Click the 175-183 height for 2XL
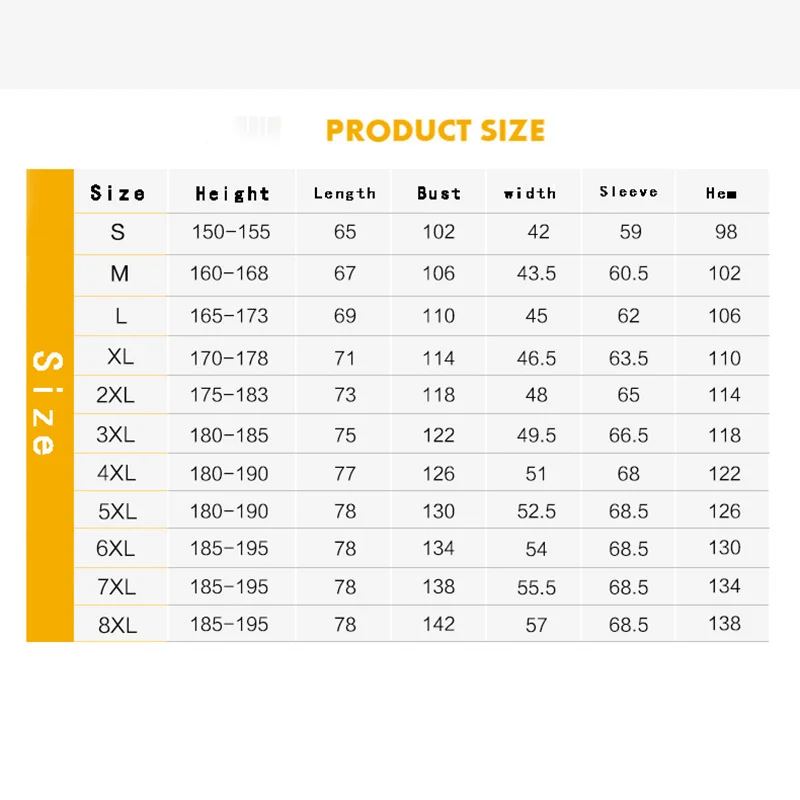Viewport: 800px width, 800px height. (229, 394)
